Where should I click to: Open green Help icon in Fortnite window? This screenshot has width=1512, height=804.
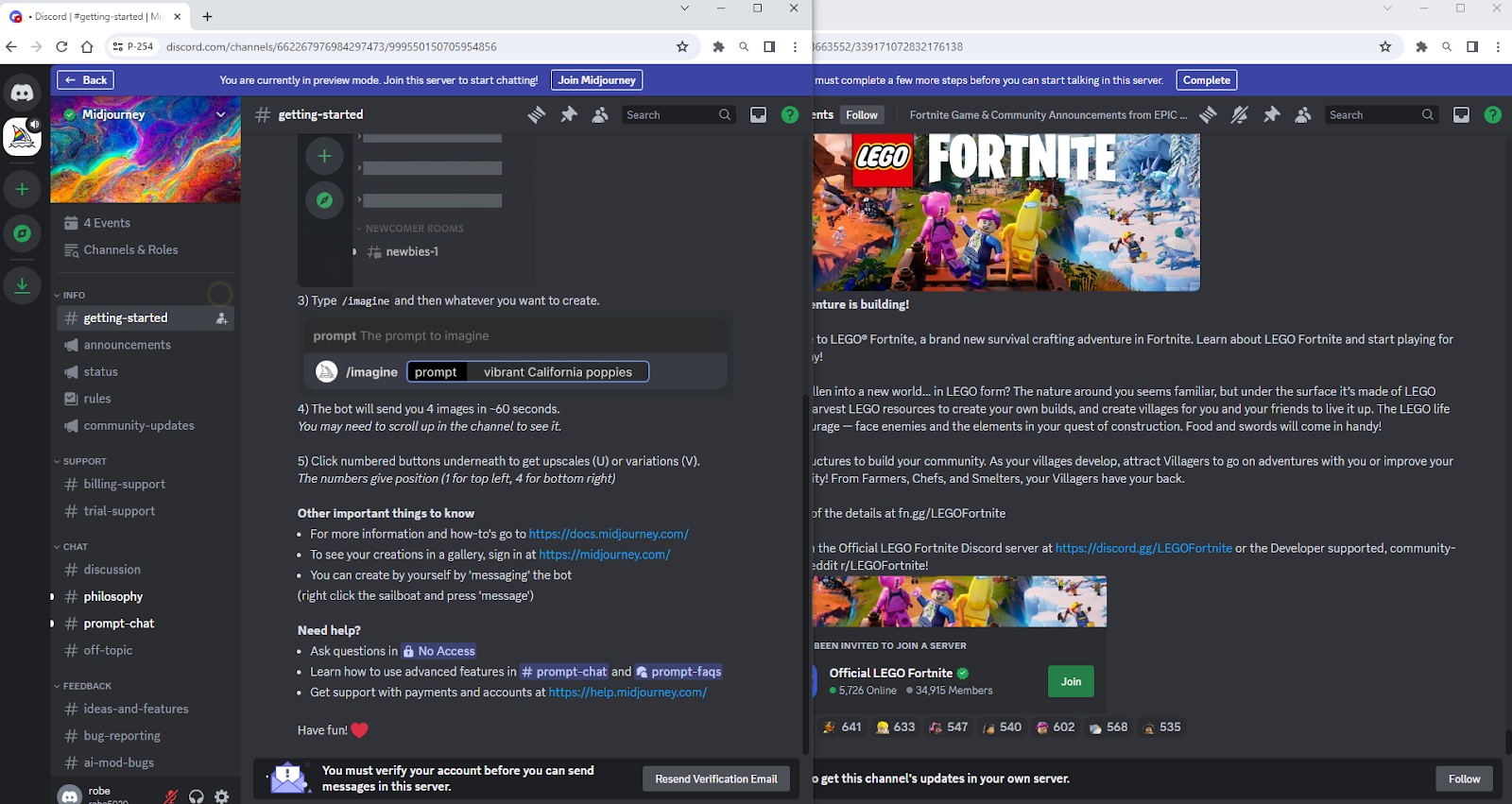coord(1493,114)
